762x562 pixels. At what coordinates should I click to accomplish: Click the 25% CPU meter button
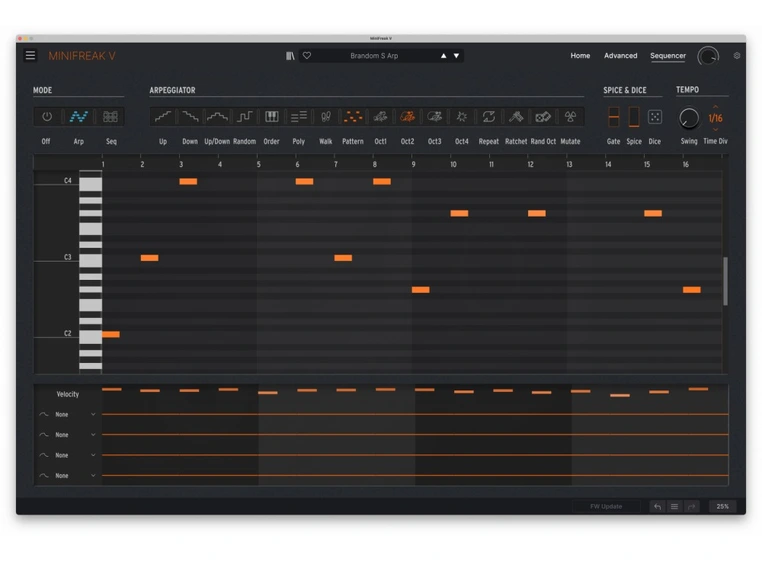click(x=722, y=507)
